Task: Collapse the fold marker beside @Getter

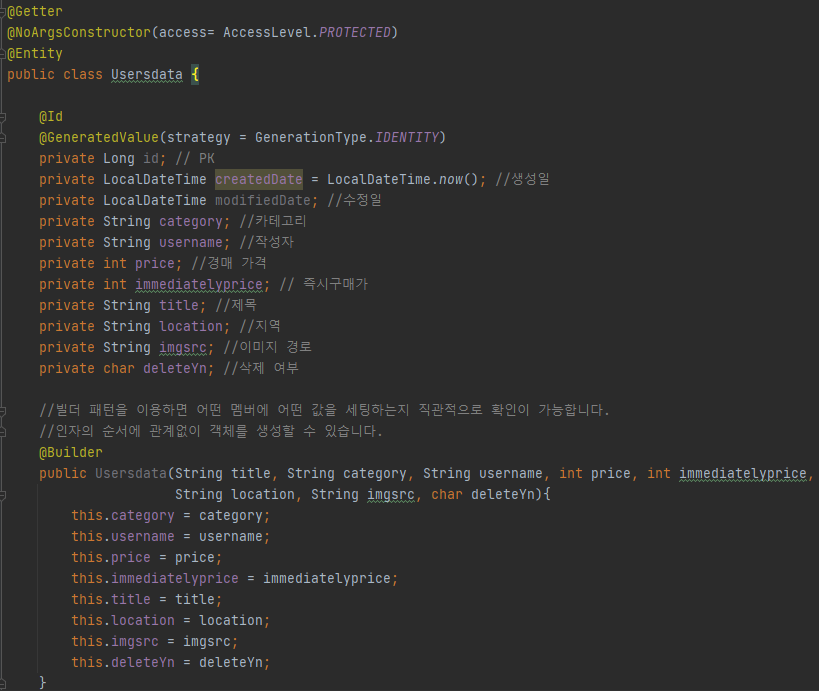Action: pos(3,11)
